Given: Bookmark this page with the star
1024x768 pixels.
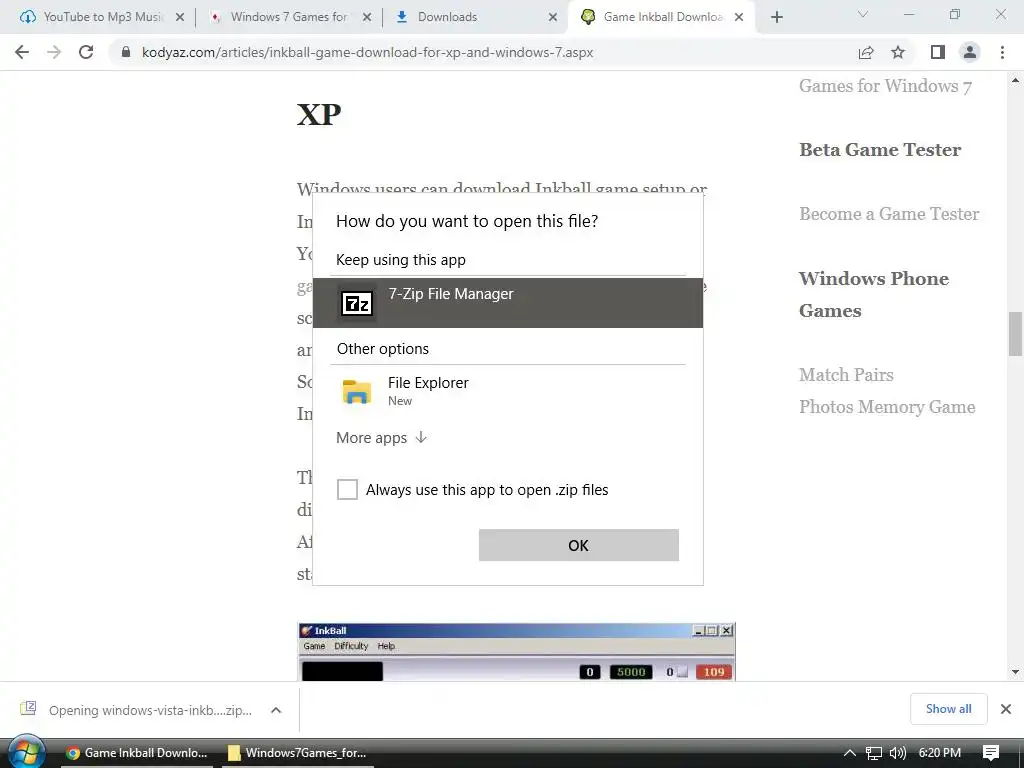Looking at the screenshot, I should coord(898,52).
